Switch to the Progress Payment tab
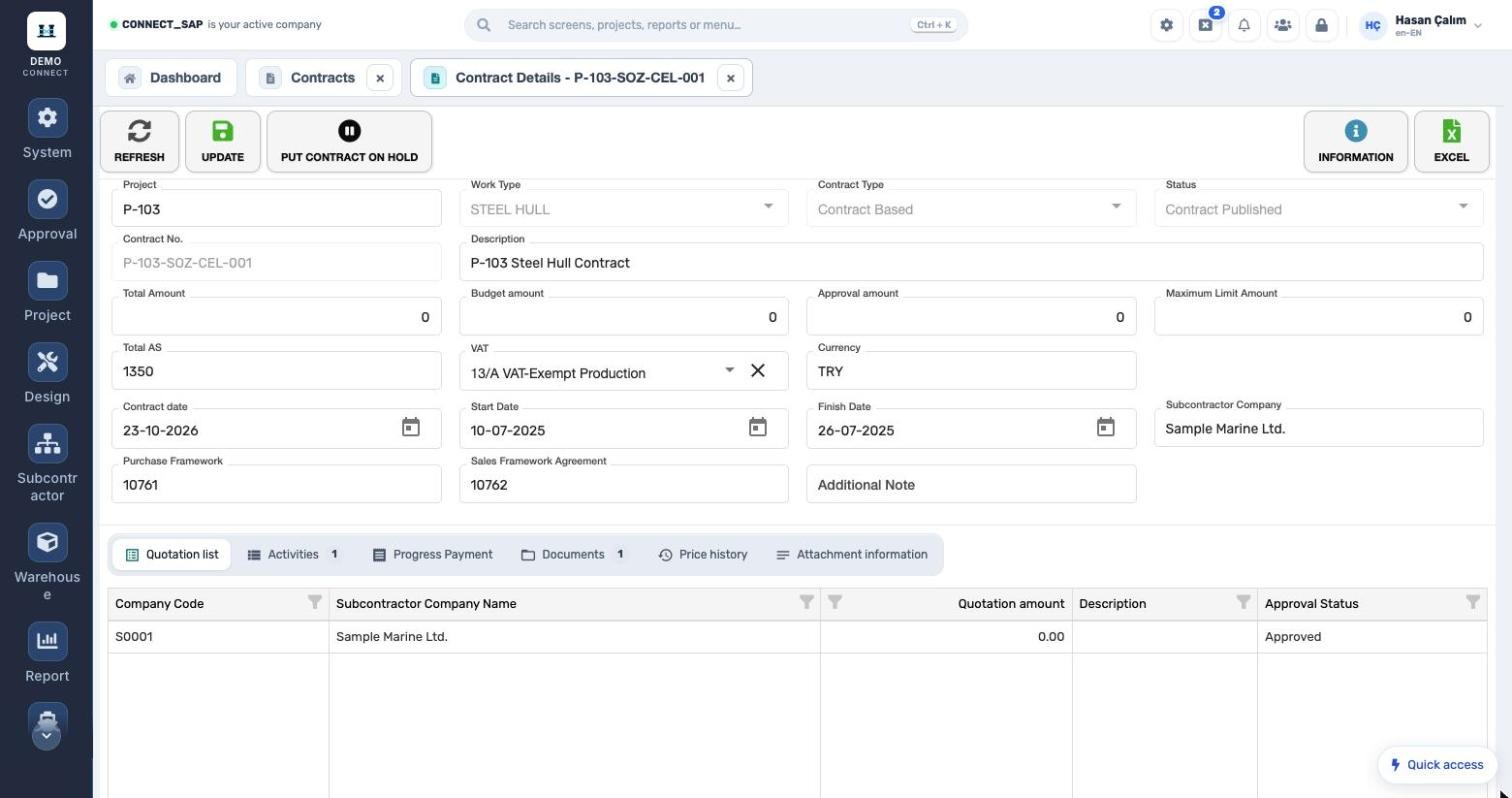The height and width of the screenshot is (798, 1512). click(432, 555)
